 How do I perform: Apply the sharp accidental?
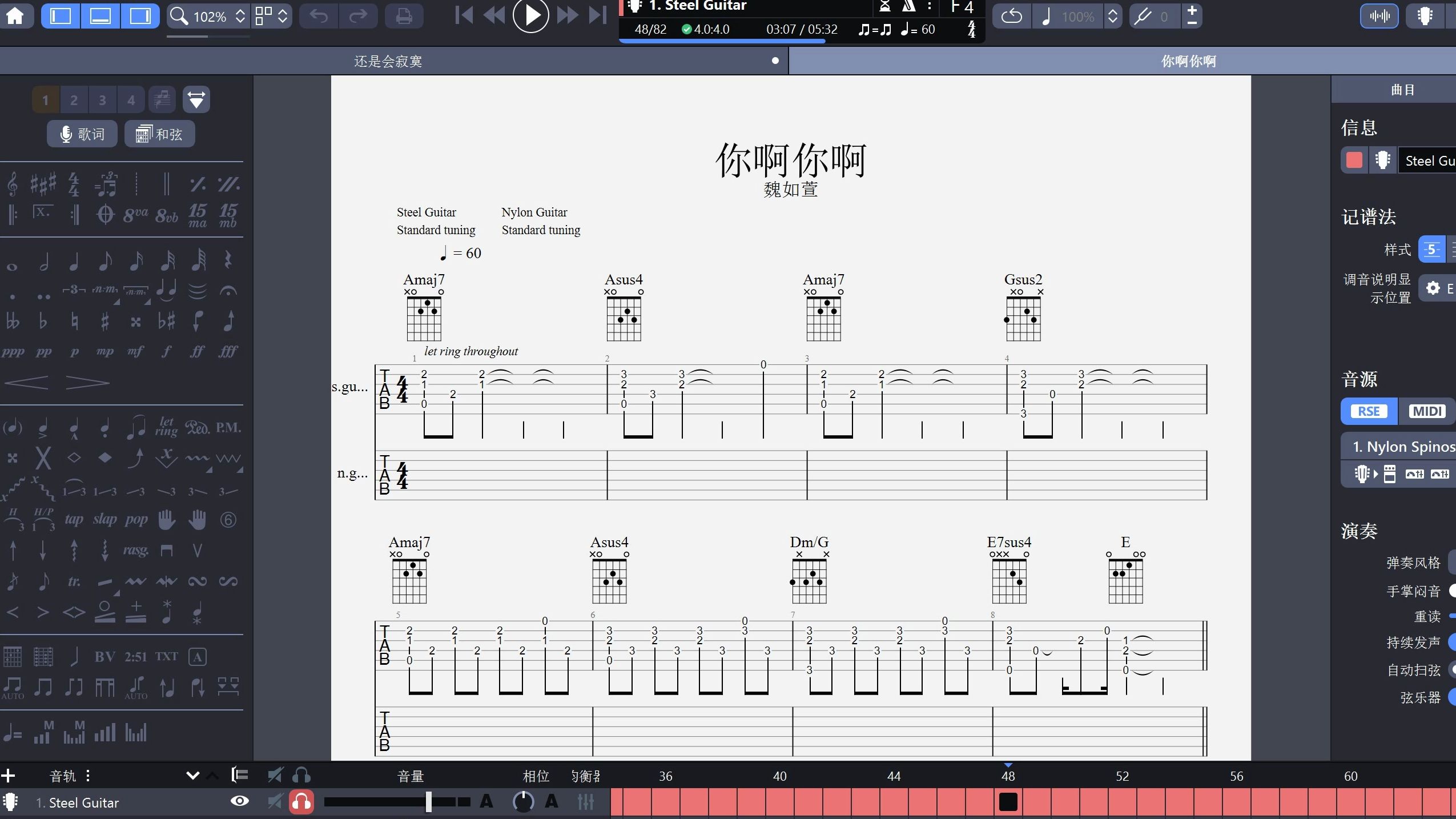tap(105, 322)
